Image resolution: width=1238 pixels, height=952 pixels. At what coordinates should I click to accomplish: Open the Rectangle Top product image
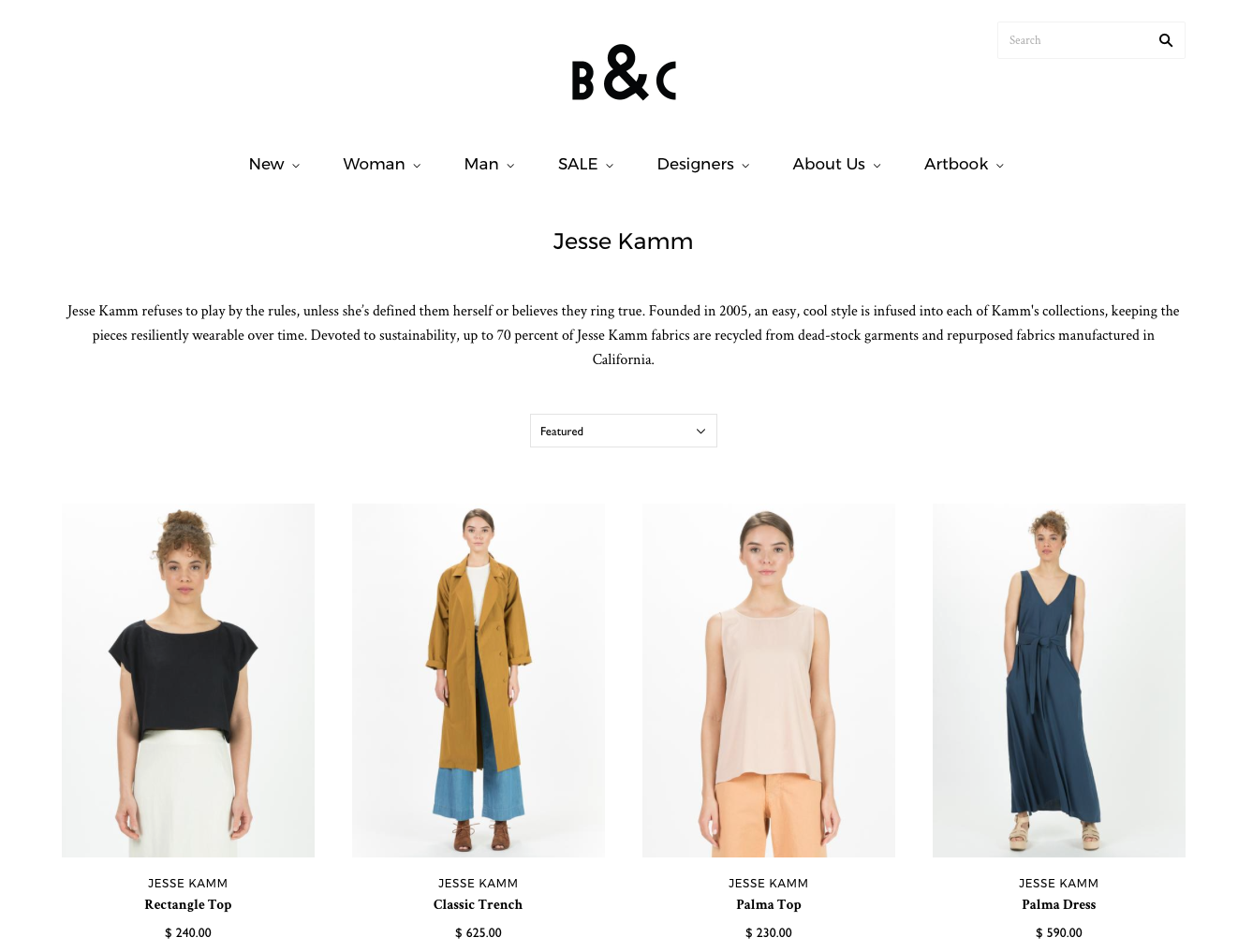pos(188,681)
